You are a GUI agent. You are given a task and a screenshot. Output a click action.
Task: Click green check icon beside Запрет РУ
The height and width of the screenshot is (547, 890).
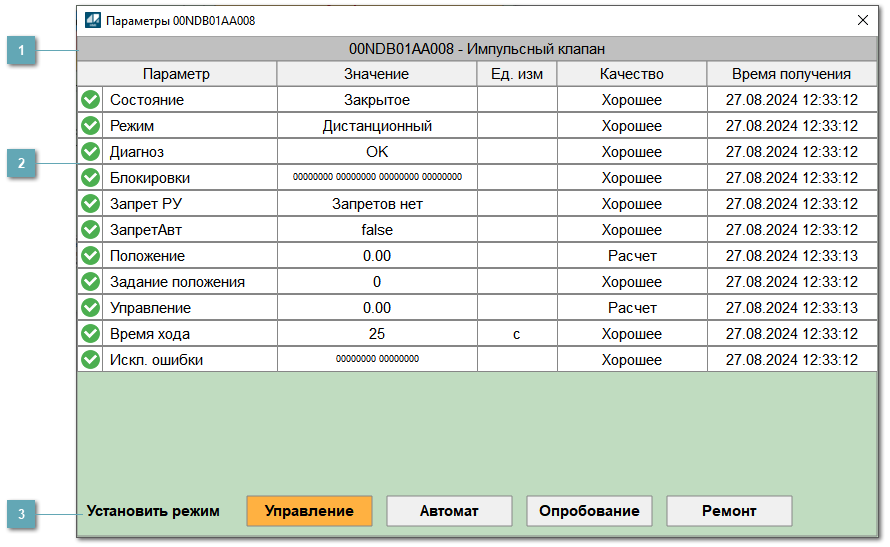tap(90, 204)
